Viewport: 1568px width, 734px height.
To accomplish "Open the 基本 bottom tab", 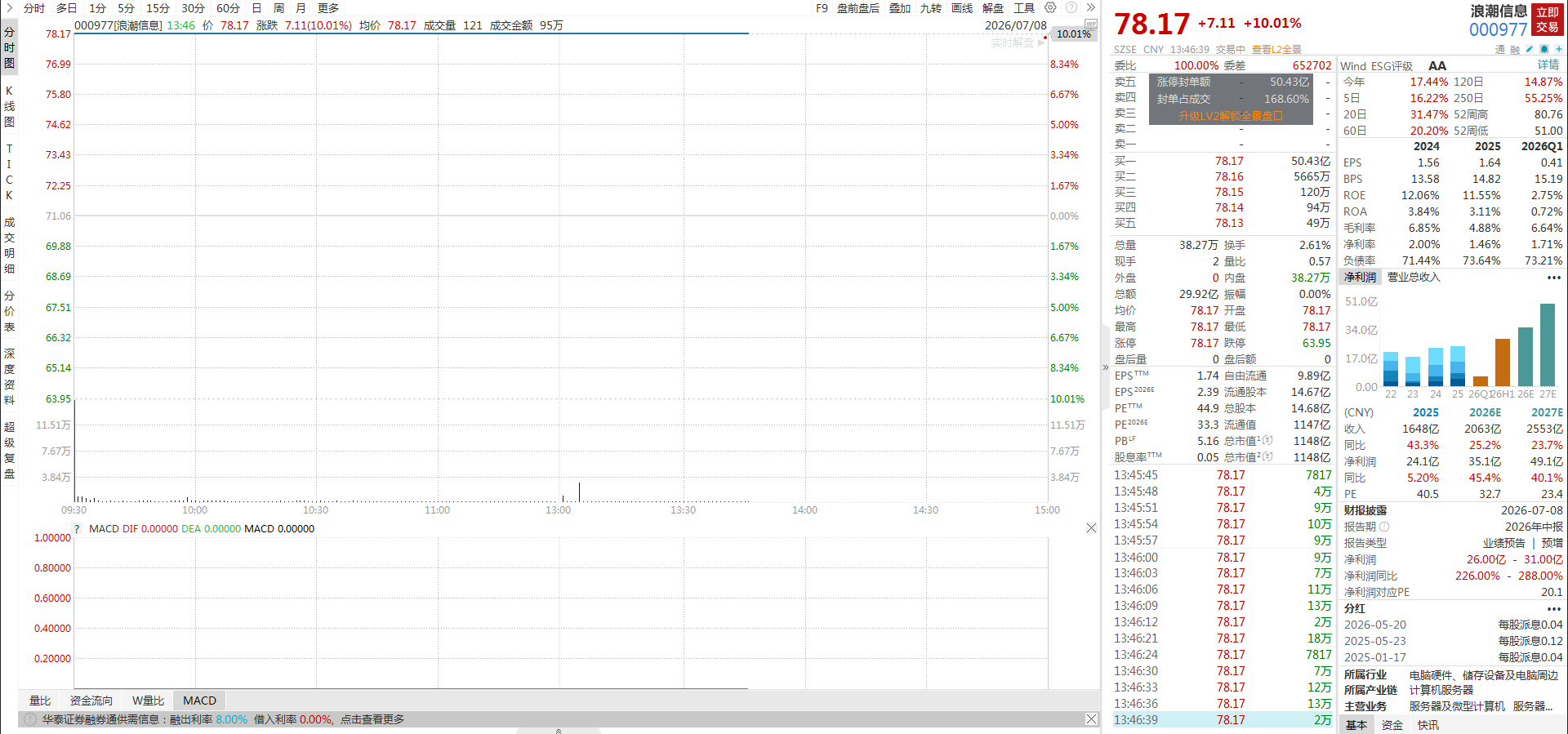I will [x=1356, y=725].
